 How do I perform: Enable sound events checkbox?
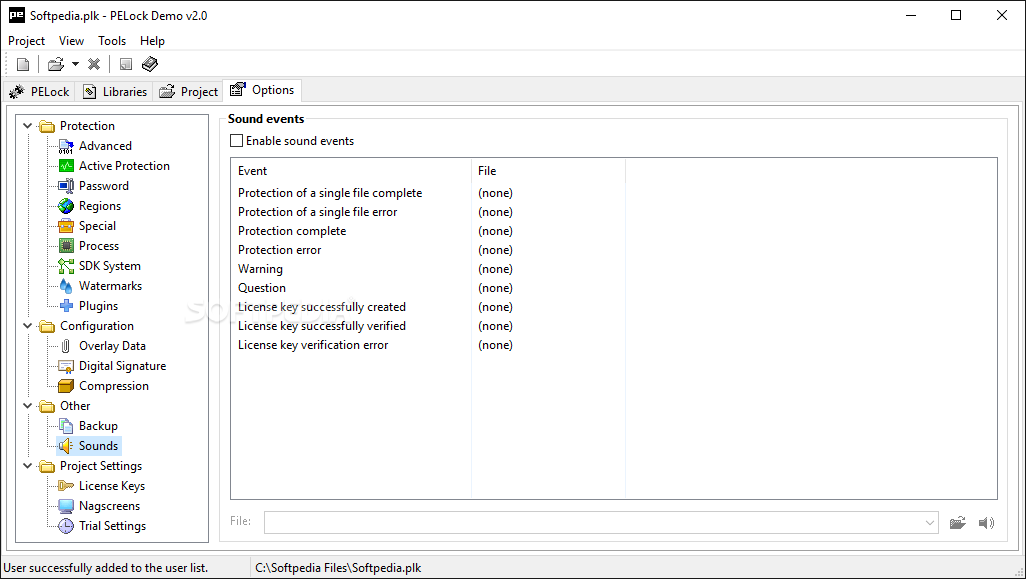pos(236,141)
